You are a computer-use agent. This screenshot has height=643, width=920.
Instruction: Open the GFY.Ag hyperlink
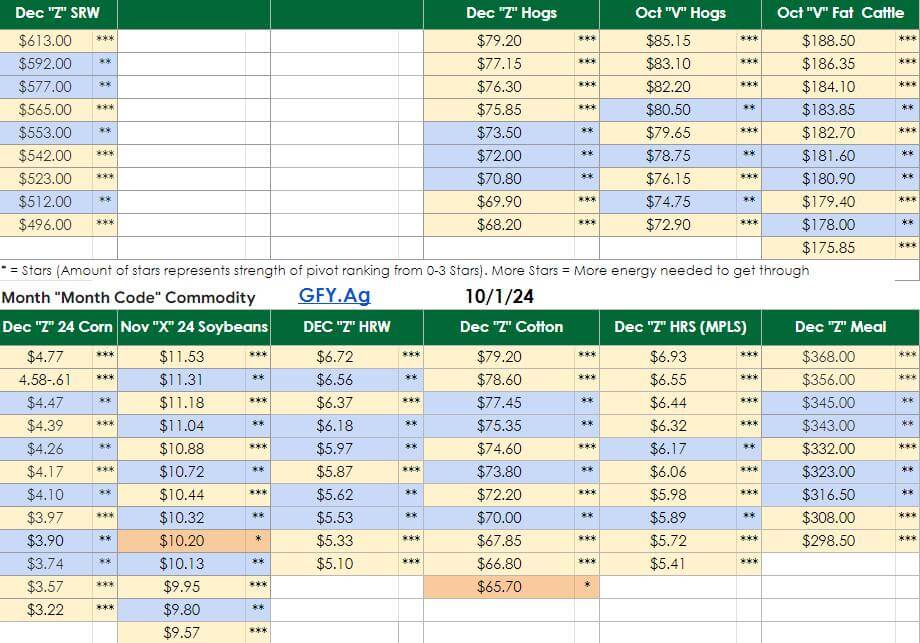click(334, 296)
